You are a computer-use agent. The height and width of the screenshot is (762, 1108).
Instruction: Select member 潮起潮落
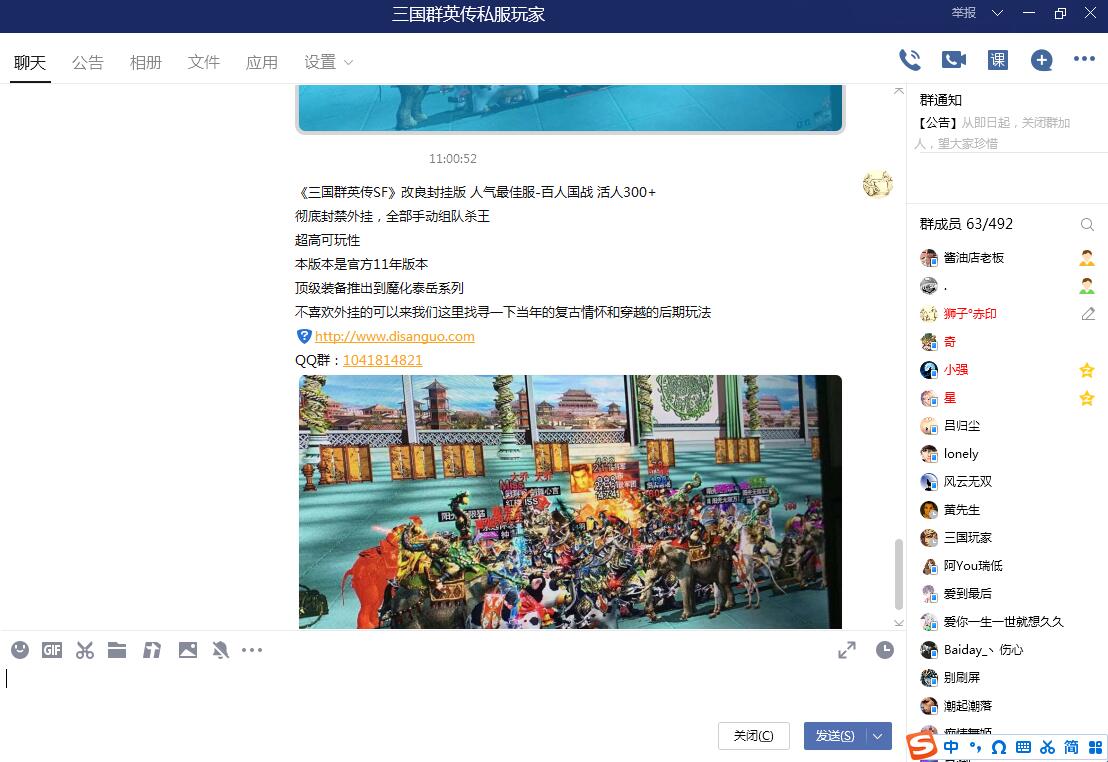point(1008,705)
